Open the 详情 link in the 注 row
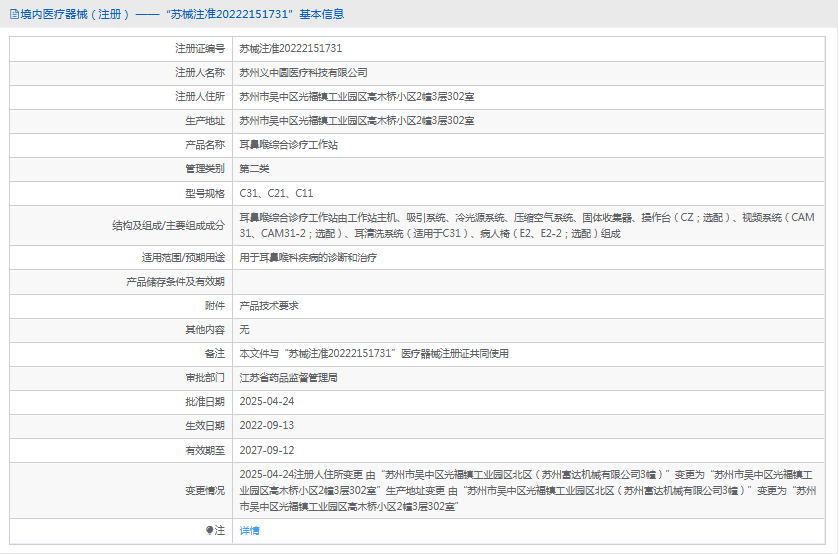The image size is (839, 554). (x=249, y=530)
